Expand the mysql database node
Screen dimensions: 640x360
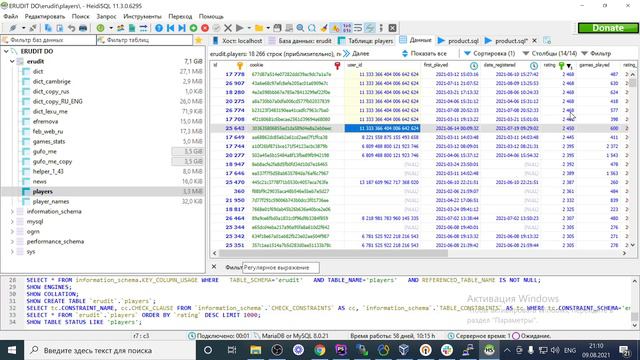click(12, 222)
